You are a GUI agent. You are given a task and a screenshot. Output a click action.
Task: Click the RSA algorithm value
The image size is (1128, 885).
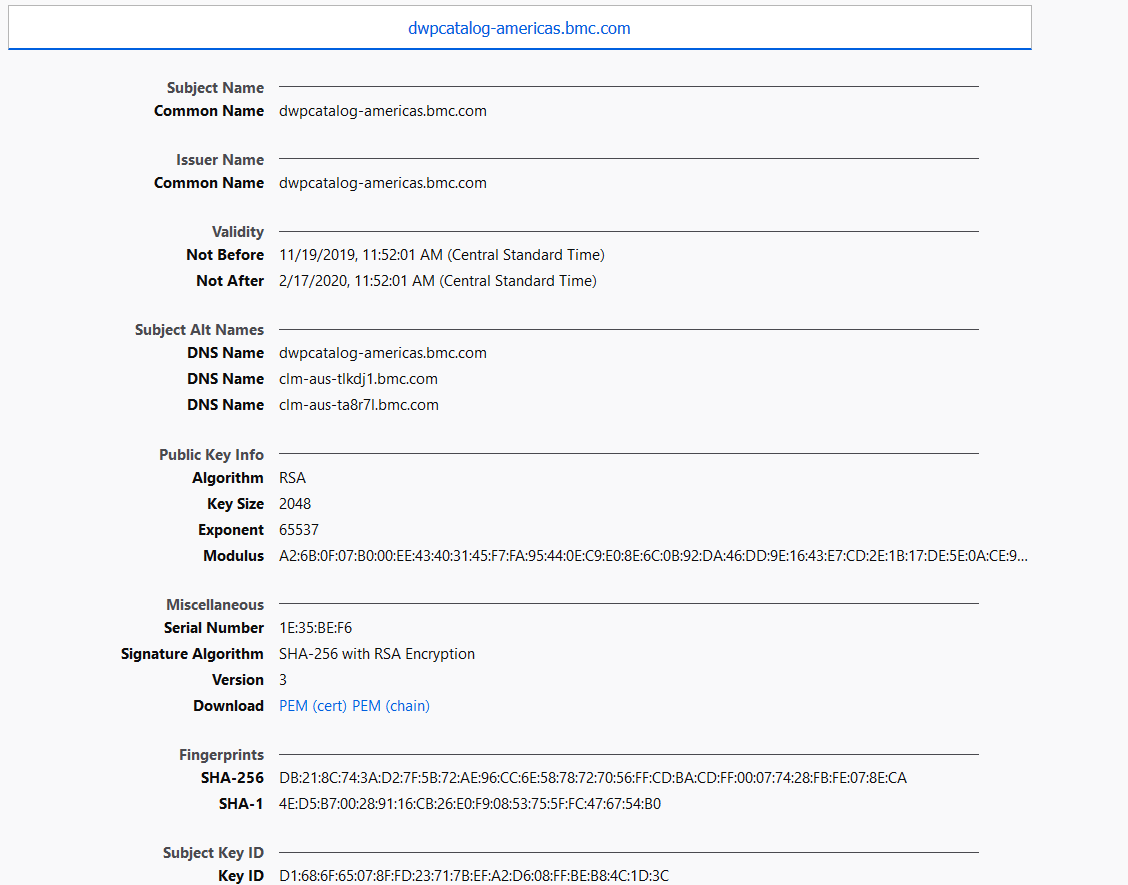pyautogui.click(x=292, y=478)
